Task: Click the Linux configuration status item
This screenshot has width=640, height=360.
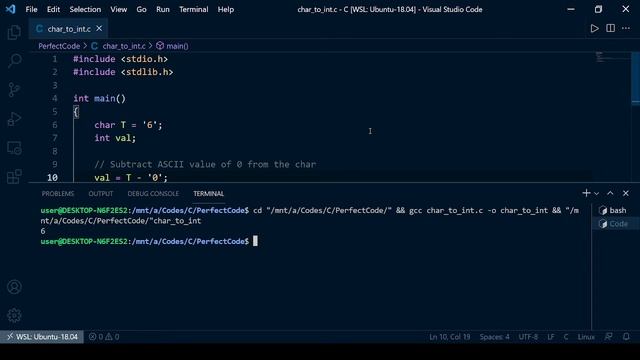Action: tap(586, 337)
